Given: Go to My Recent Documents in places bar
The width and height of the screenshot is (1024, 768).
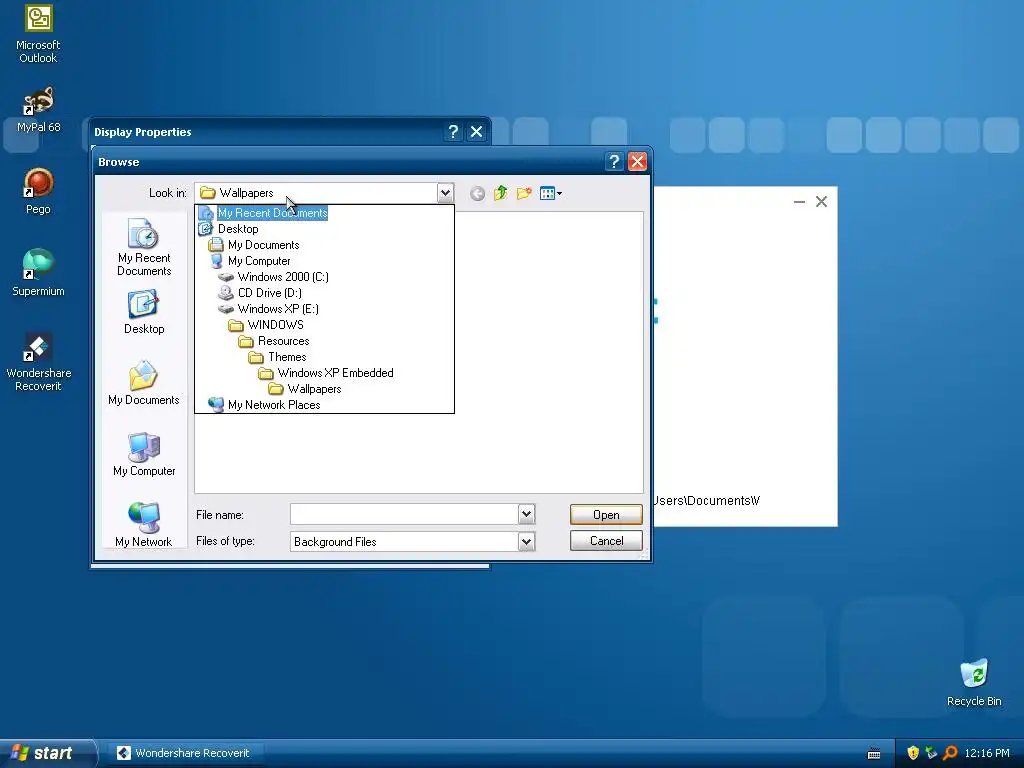Looking at the screenshot, I should [144, 248].
